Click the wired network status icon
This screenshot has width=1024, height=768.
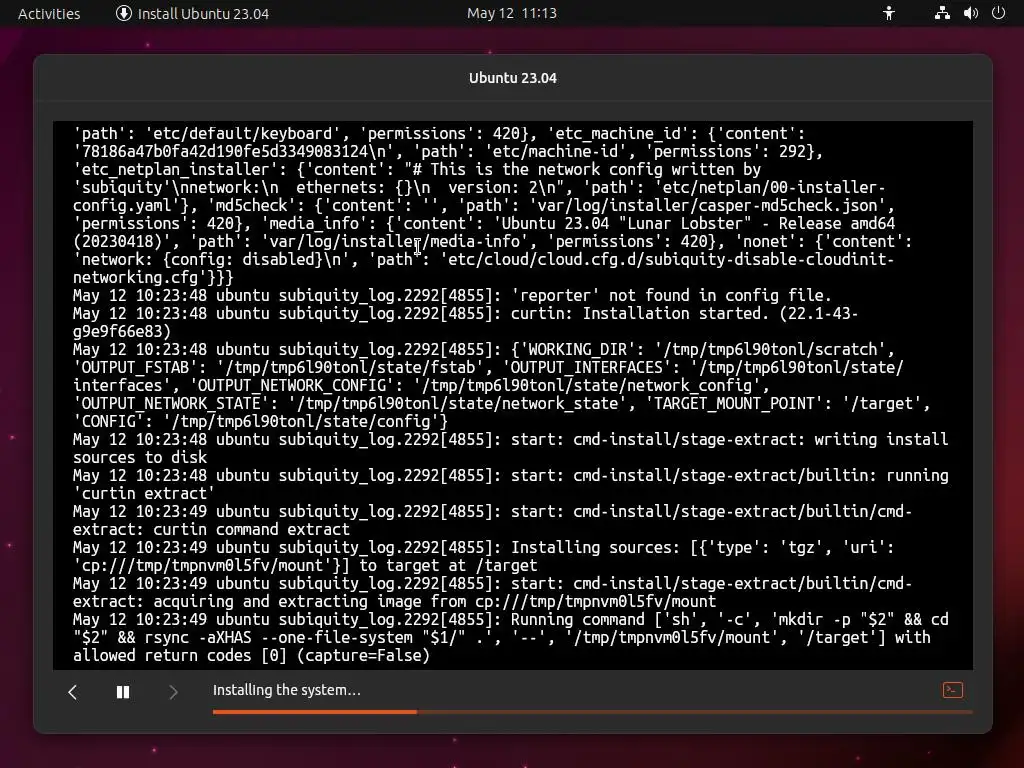coord(942,13)
